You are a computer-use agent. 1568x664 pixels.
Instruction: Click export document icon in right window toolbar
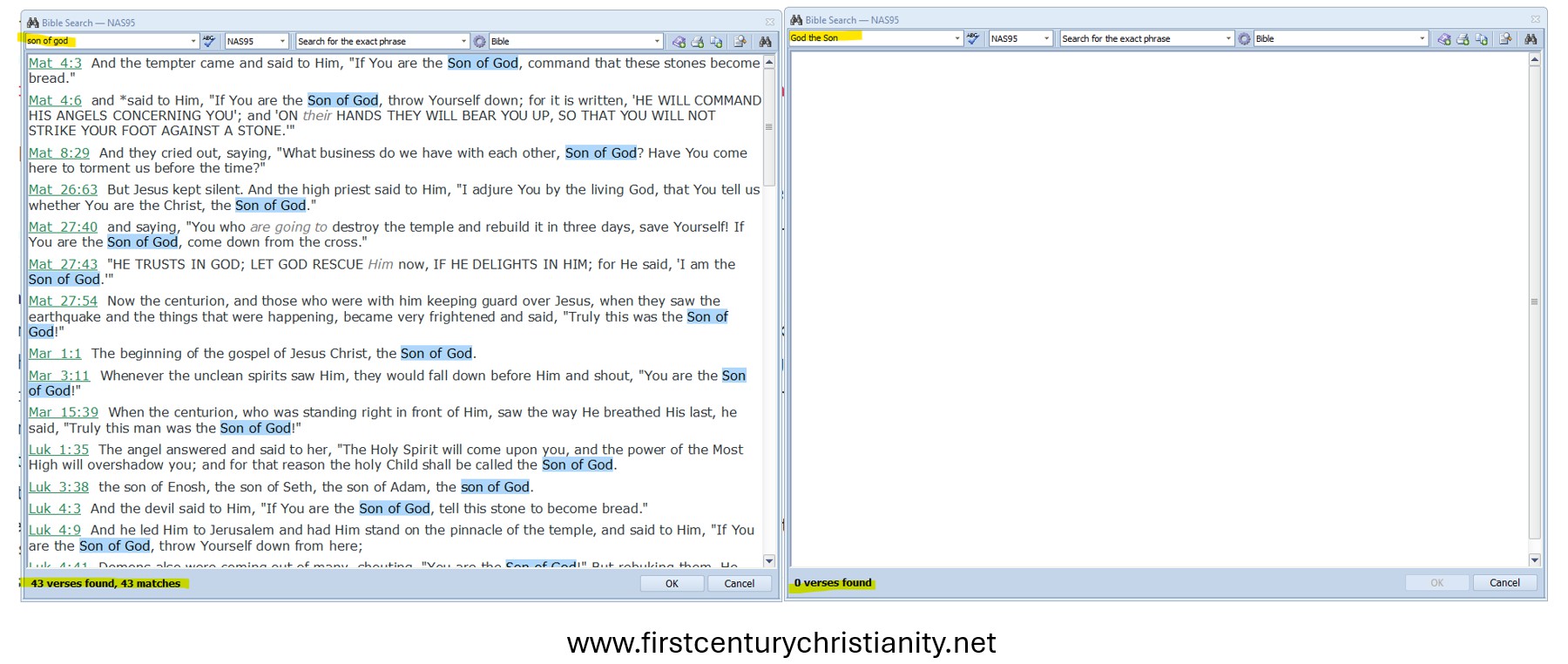[1505, 39]
